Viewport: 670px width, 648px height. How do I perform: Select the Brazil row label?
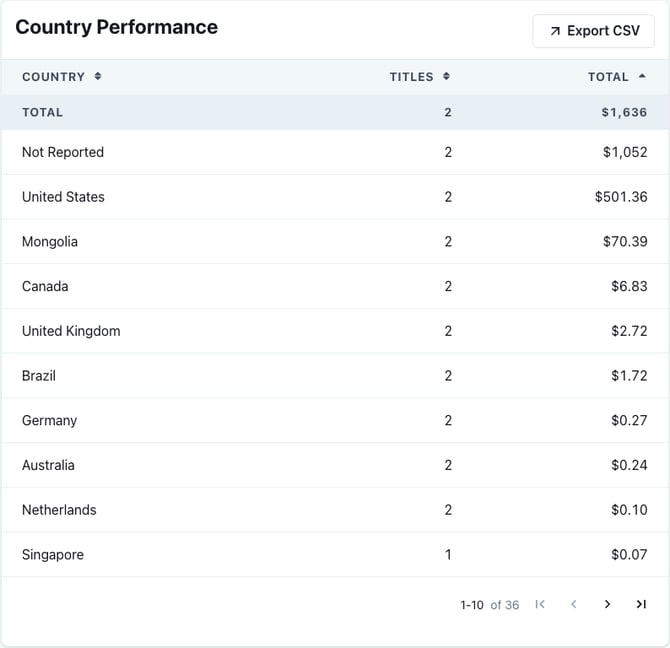coord(39,376)
